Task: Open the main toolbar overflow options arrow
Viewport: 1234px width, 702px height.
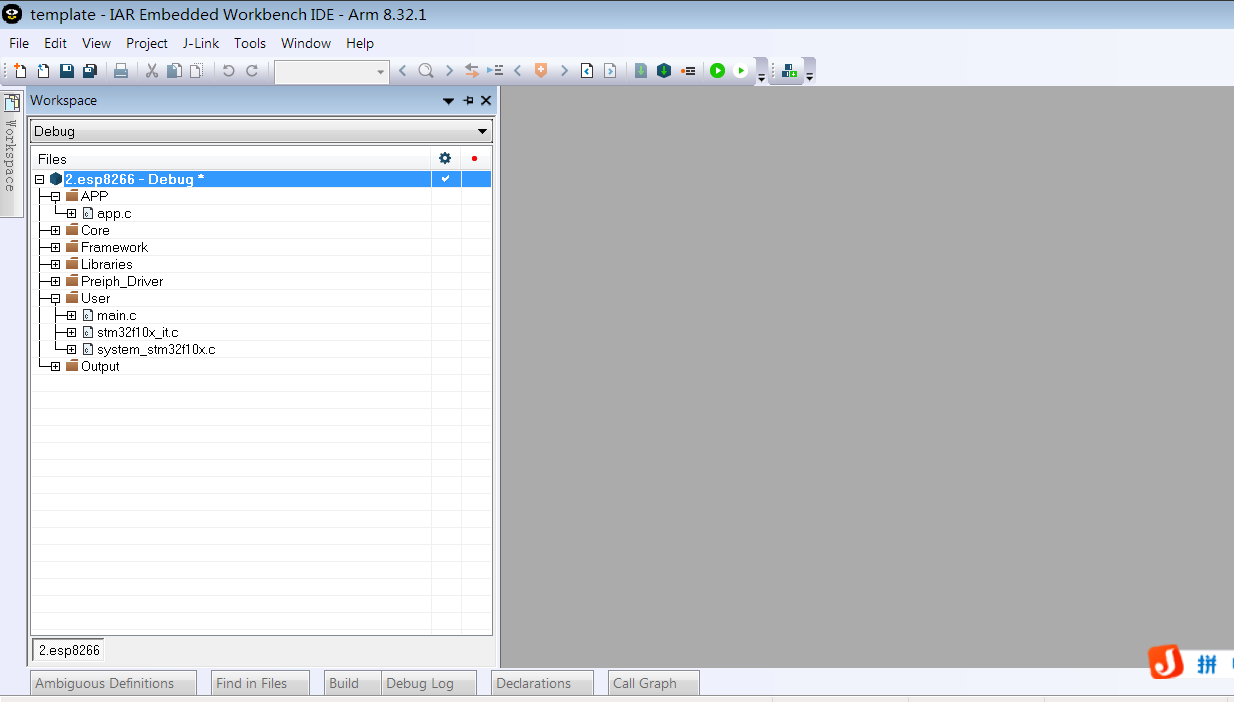Action: [761, 76]
